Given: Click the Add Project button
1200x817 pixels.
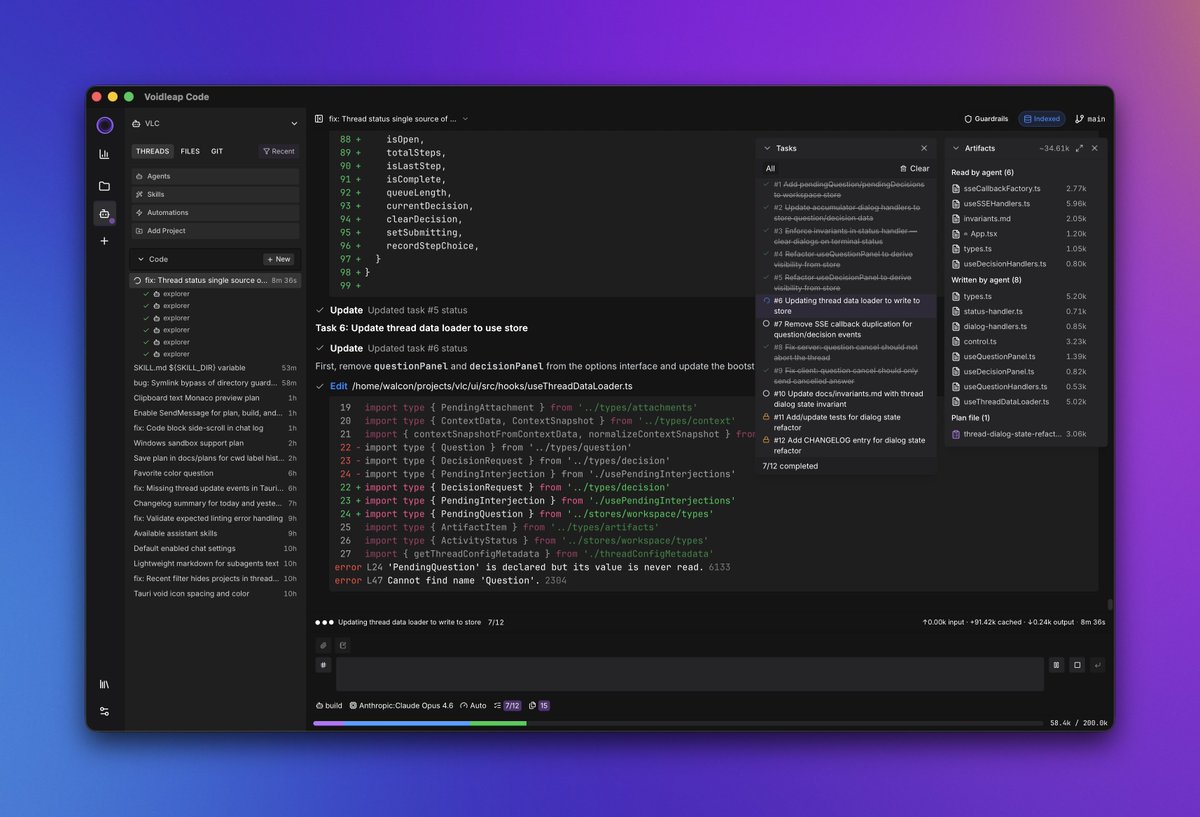Looking at the screenshot, I should pyautogui.click(x=215, y=231).
